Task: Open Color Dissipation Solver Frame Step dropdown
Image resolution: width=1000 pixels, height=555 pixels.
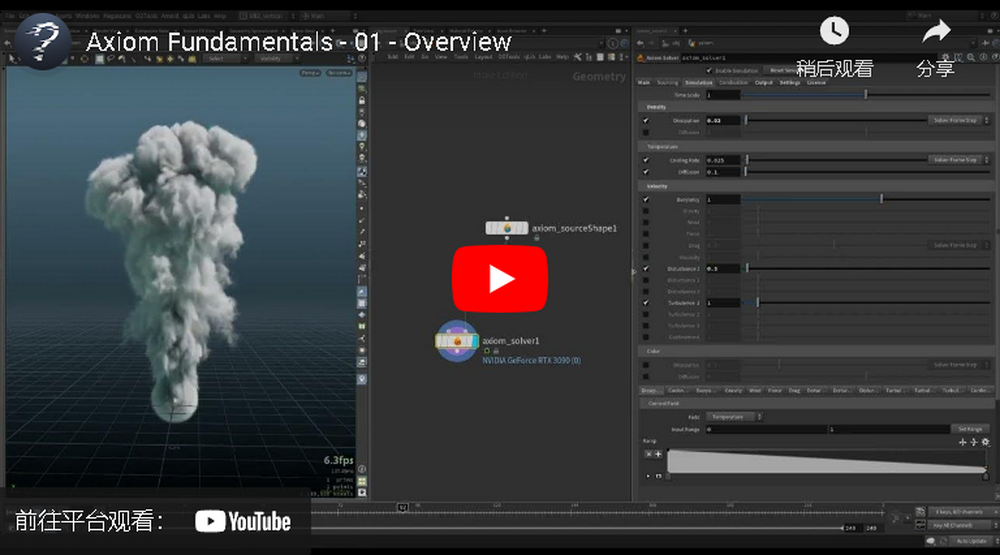Action: coord(959,365)
